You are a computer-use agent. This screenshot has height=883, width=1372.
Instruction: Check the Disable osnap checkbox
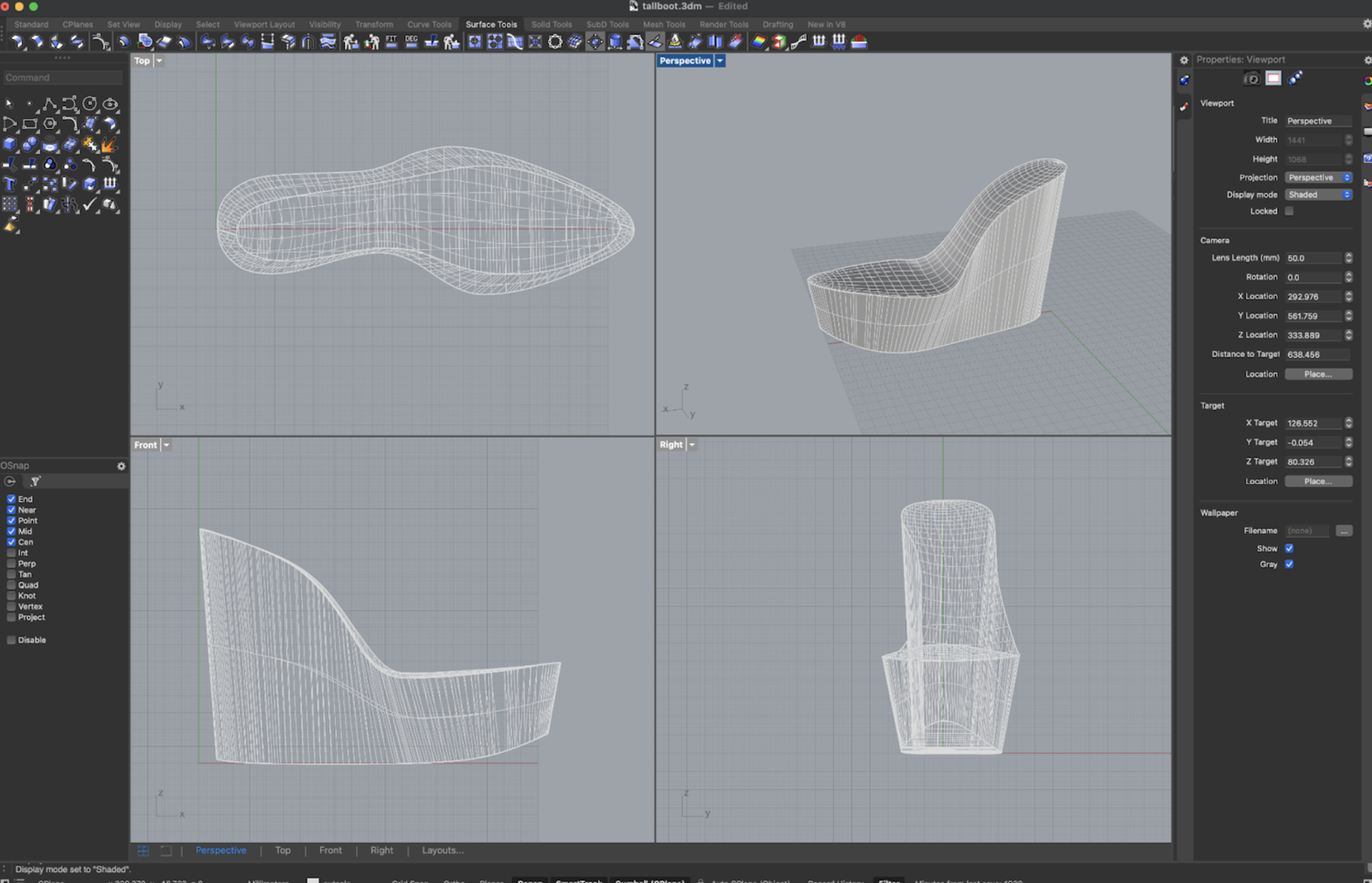pyautogui.click(x=11, y=640)
